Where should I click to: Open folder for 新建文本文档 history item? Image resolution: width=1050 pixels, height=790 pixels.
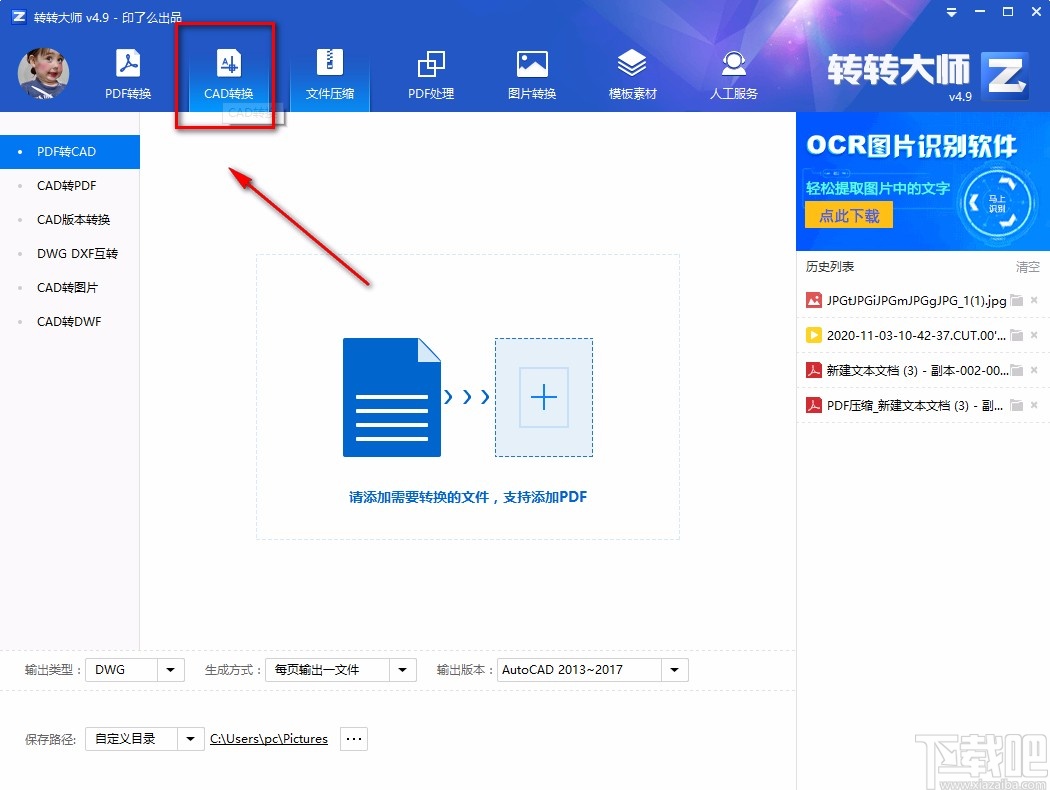click(1017, 370)
